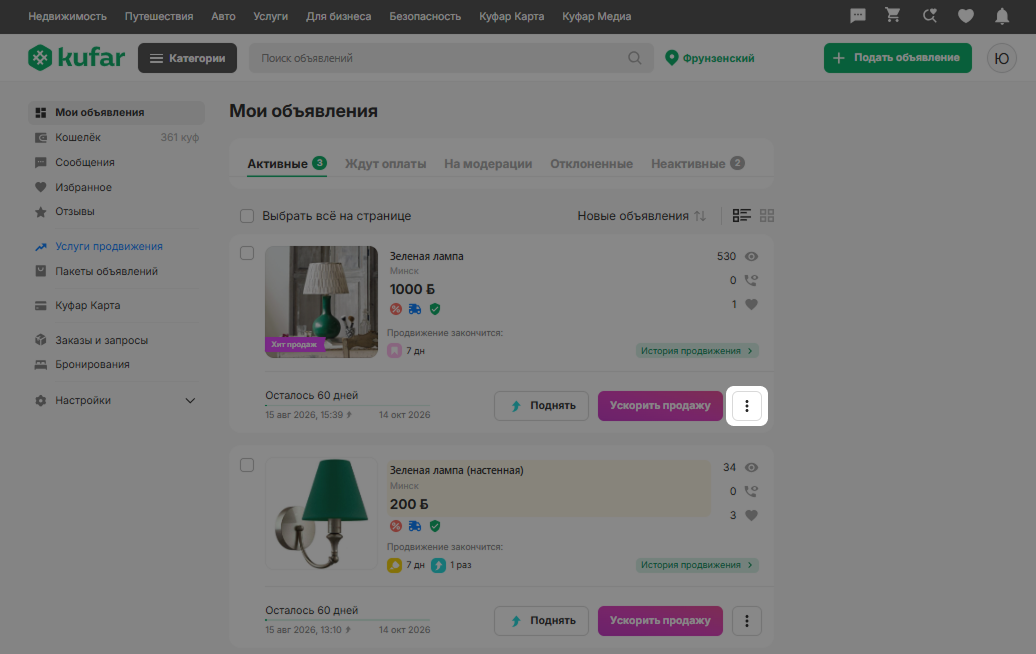This screenshot has height=654, width=1036.
Task: Switch to На модерации tab
Action: pos(488,164)
